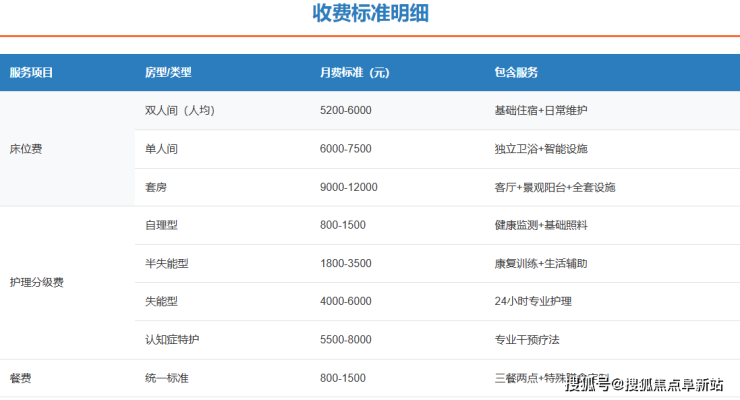Screen dimensions: 740x400
Task: Click the 护理分级费 category cell
Action: pos(36,283)
